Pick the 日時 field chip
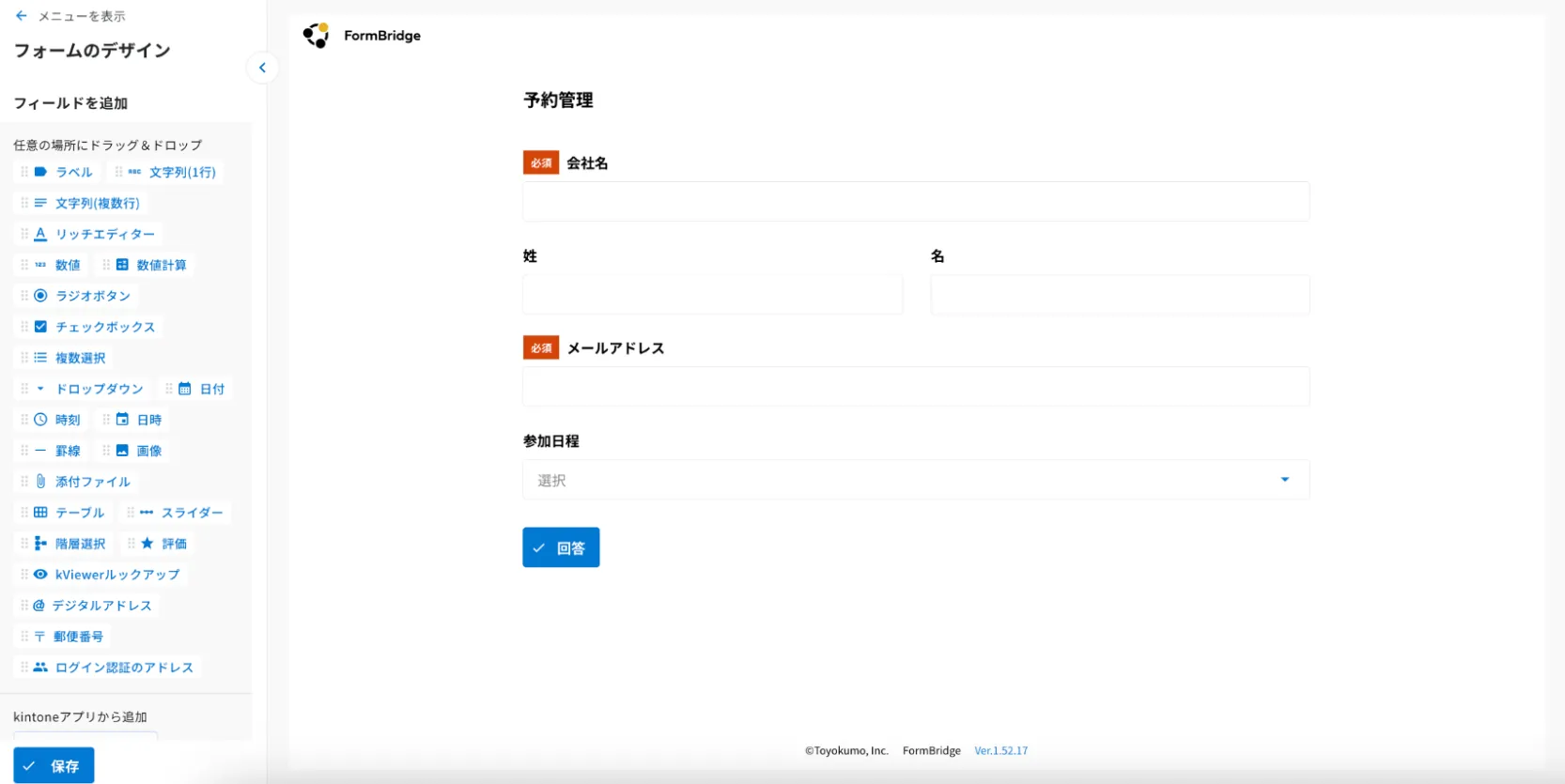The image size is (1565, 784). (132, 420)
